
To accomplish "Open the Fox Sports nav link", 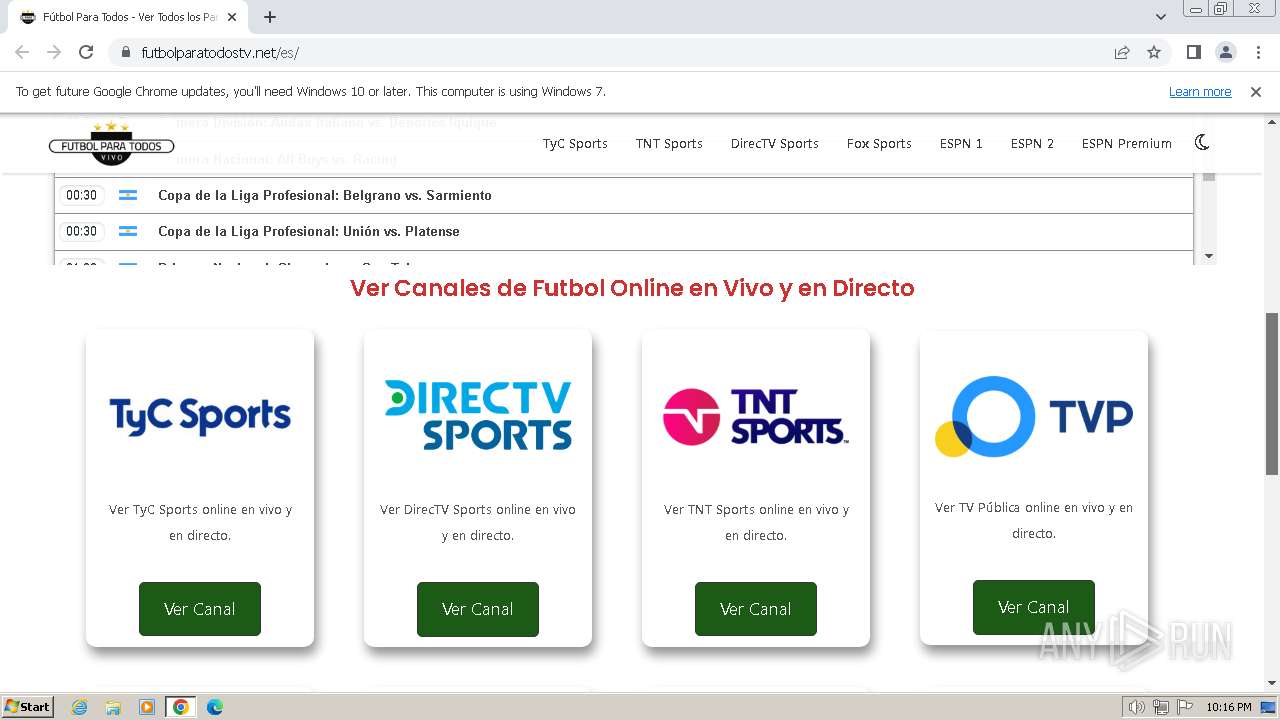I will [x=879, y=144].
